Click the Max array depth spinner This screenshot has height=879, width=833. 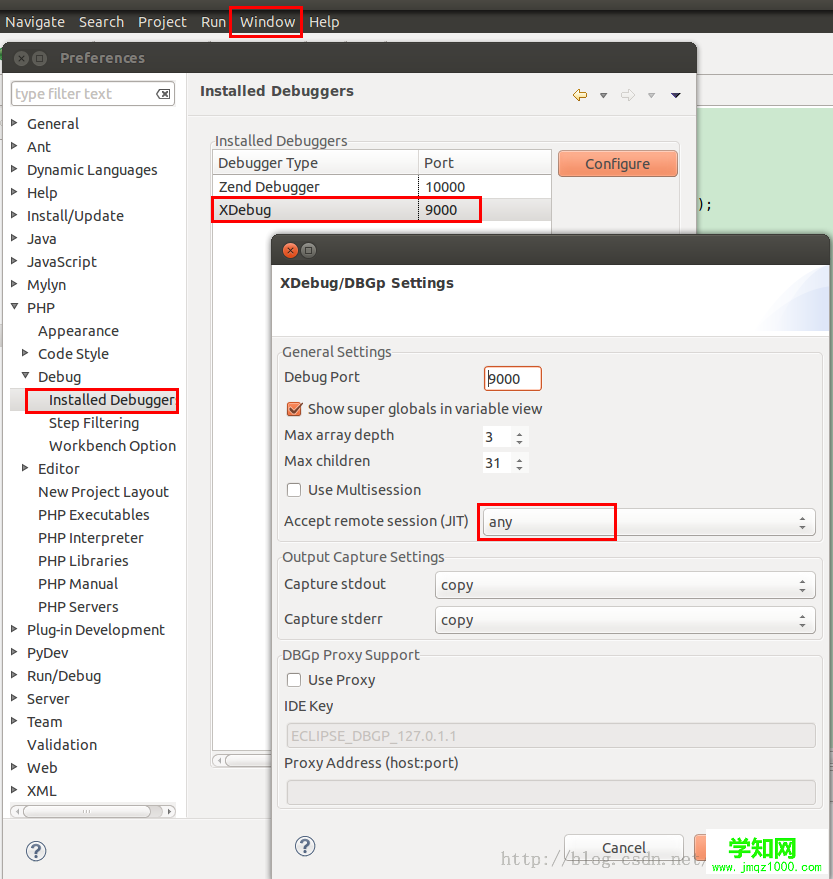click(x=505, y=437)
